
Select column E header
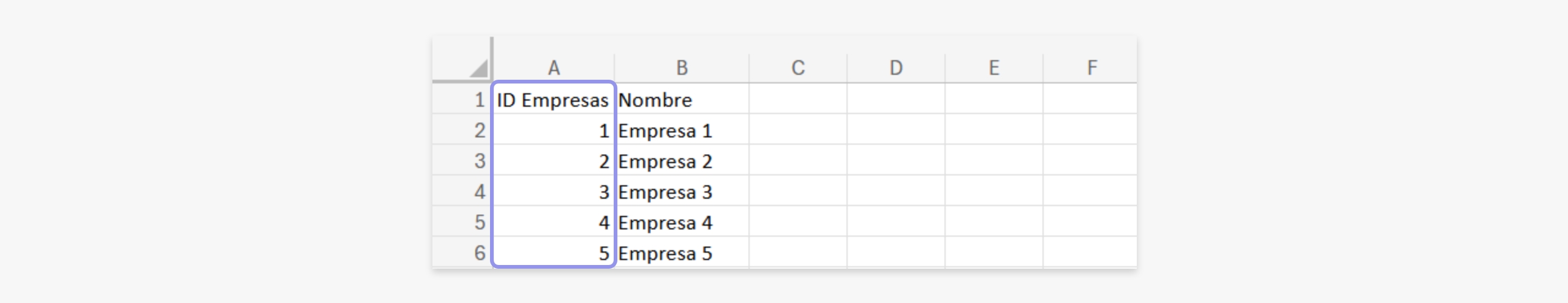pos(994,67)
